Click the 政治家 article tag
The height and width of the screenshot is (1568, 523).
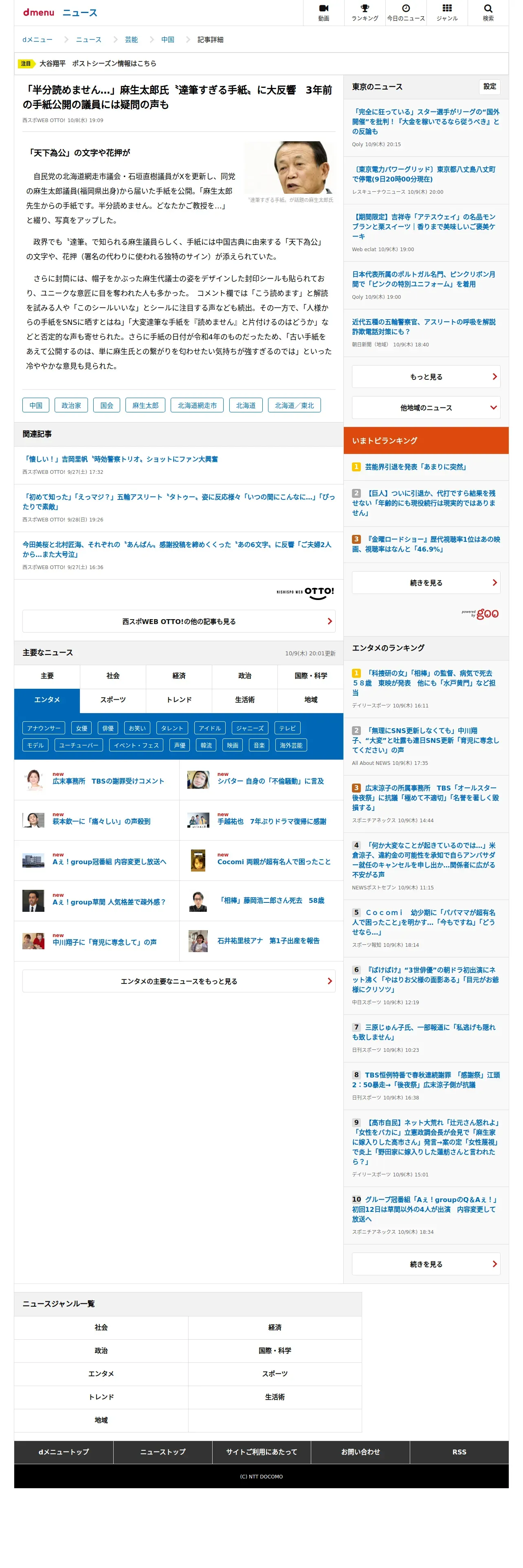tap(71, 405)
